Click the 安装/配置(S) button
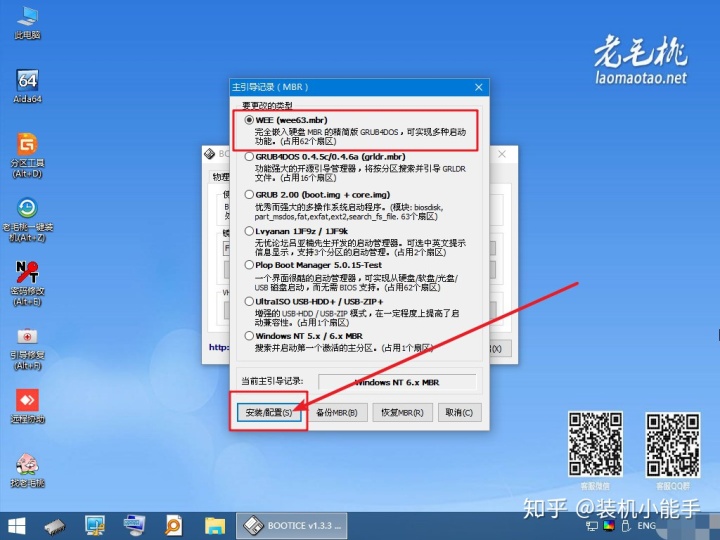This screenshot has height=540, width=720. click(269, 412)
